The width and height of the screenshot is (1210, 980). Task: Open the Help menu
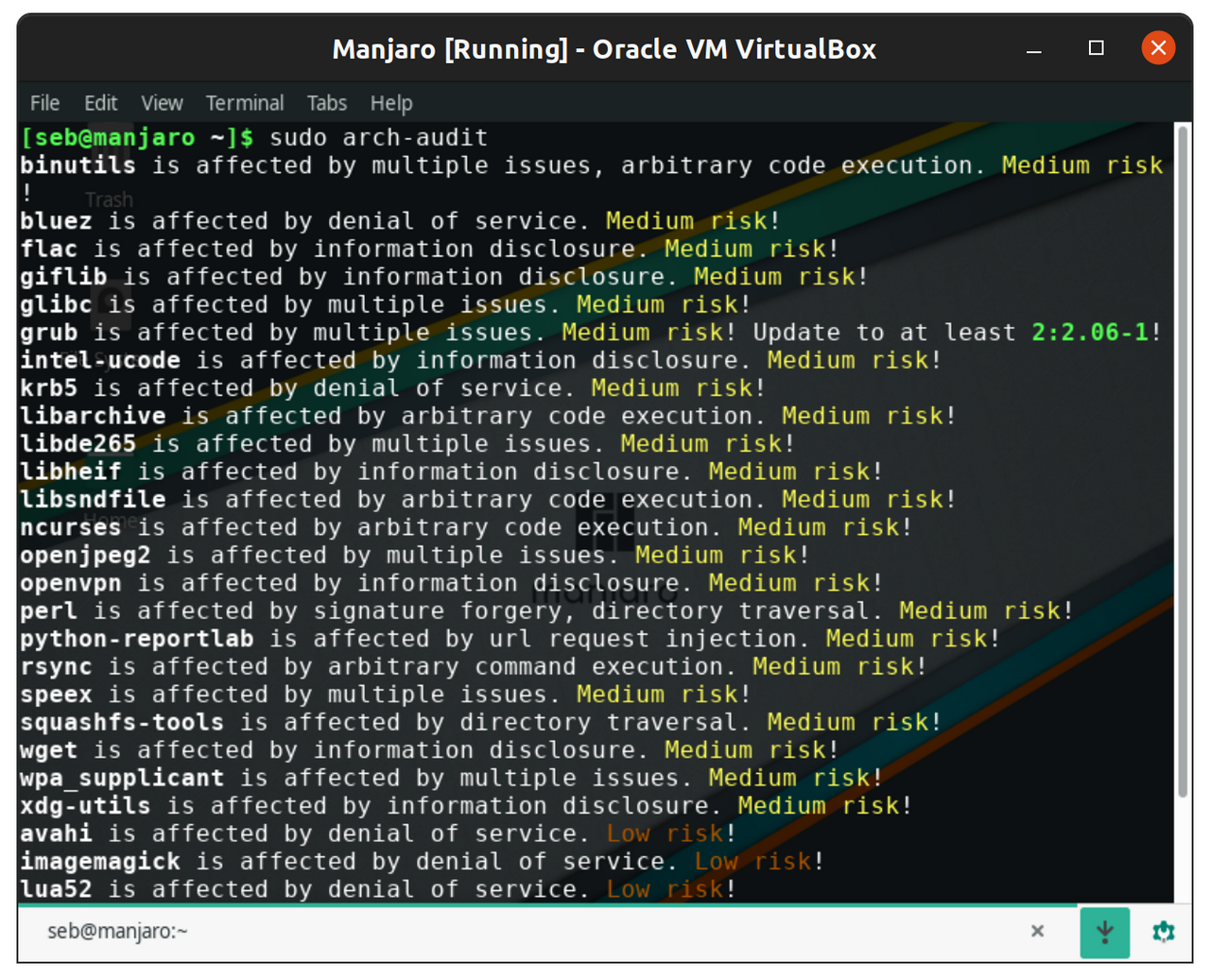391,103
